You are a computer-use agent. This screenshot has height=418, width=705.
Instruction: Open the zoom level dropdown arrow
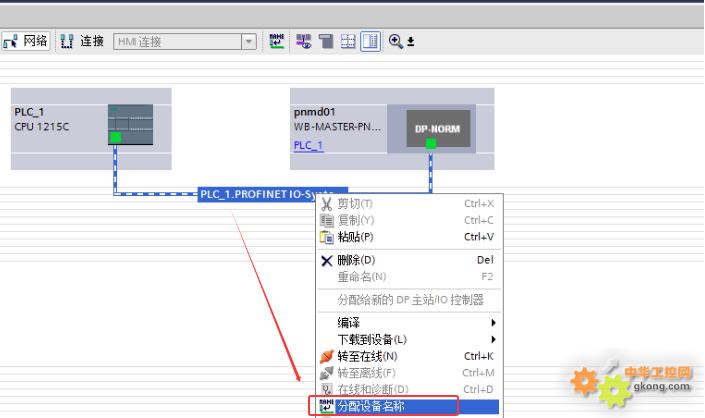[x=410, y=42]
